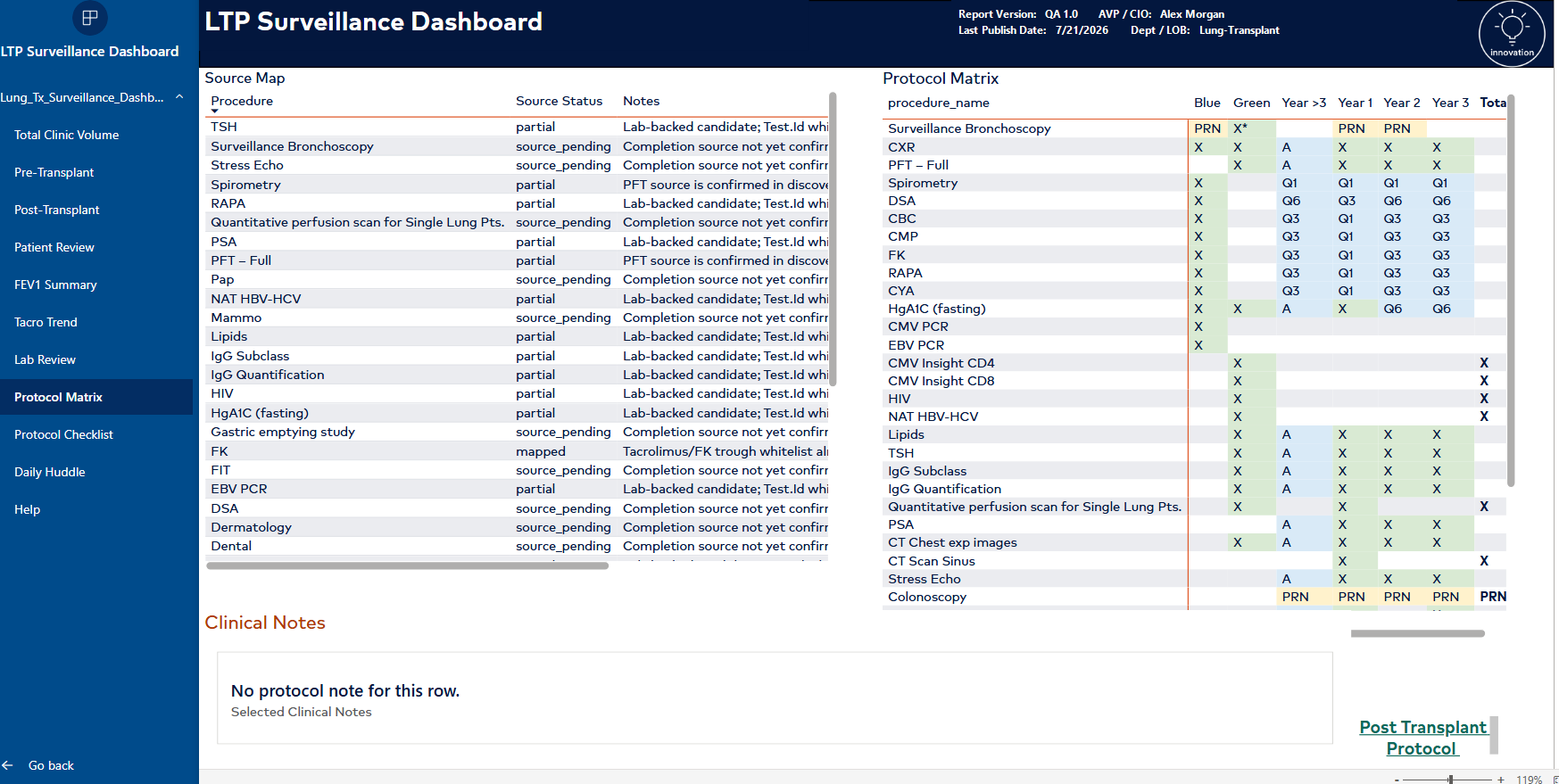
Task: Adjust the zoom level slider handle
Action: tap(1450, 780)
